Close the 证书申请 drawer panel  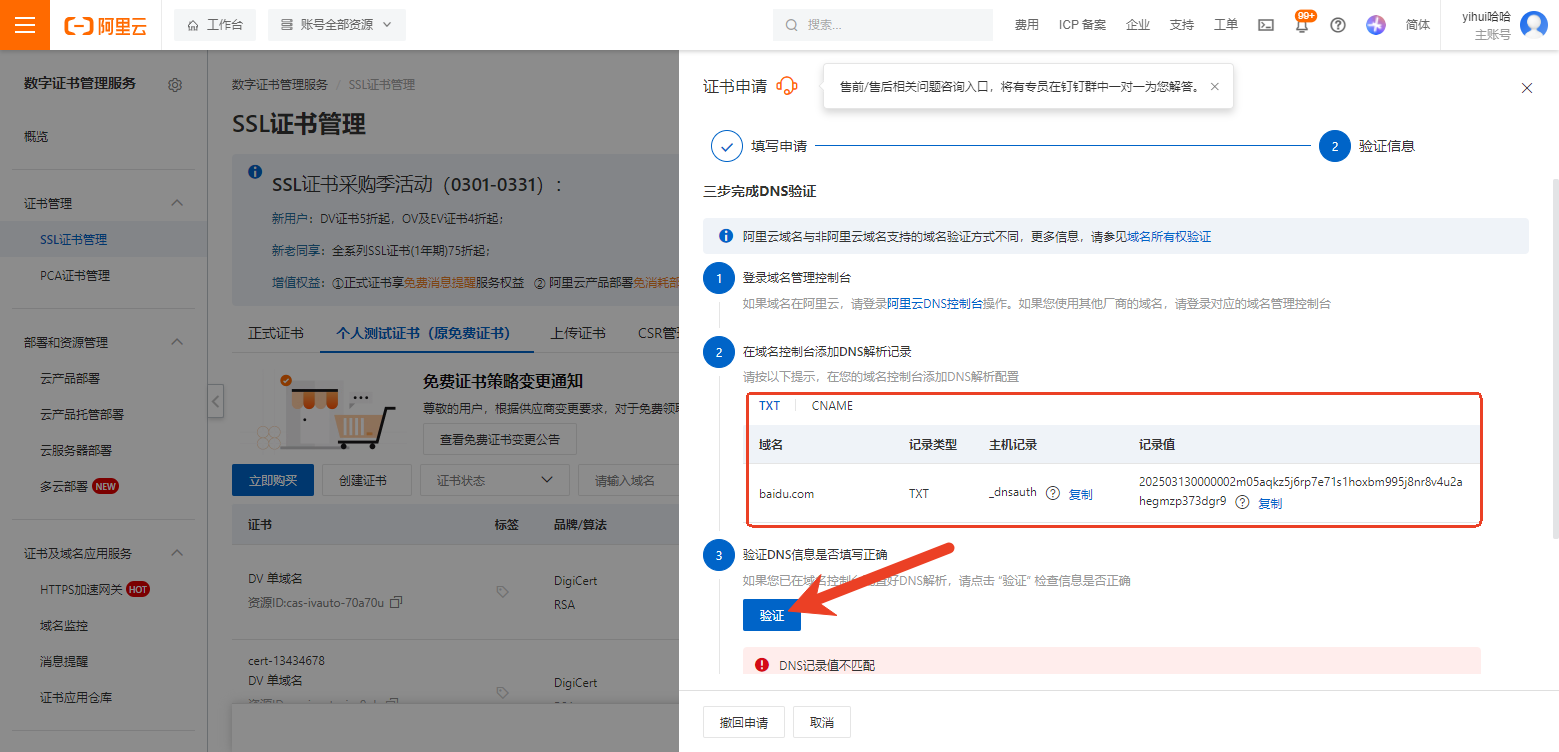coord(1527,88)
